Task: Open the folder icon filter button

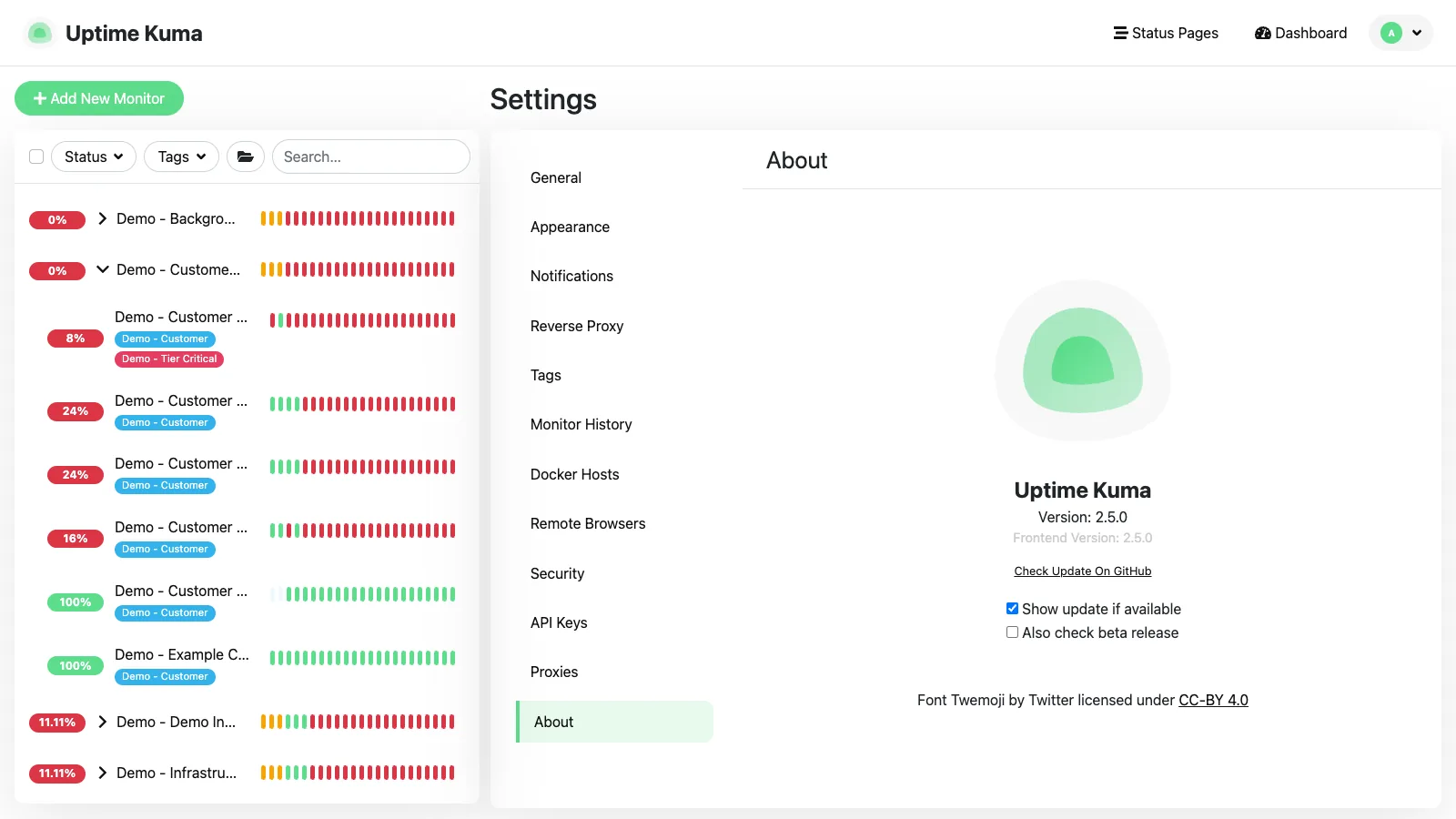Action: (x=246, y=157)
